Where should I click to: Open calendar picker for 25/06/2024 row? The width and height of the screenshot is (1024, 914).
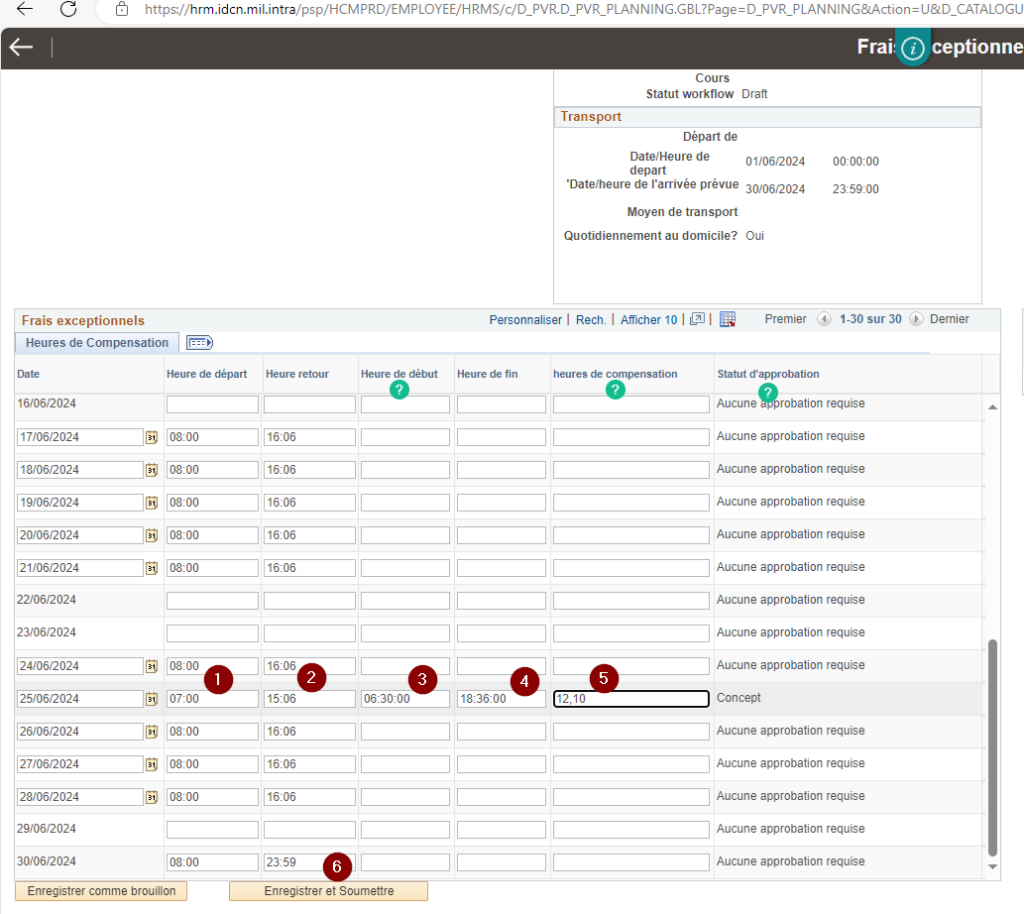(152, 699)
